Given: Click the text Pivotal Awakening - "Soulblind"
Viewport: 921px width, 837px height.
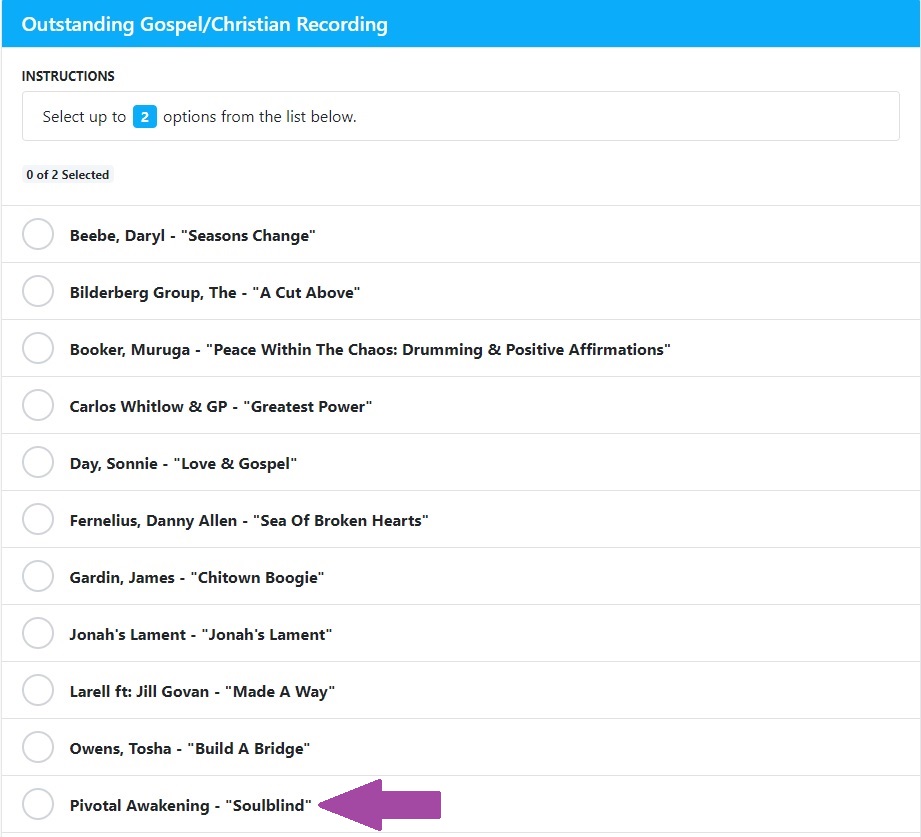Looking at the screenshot, I should 190,805.
